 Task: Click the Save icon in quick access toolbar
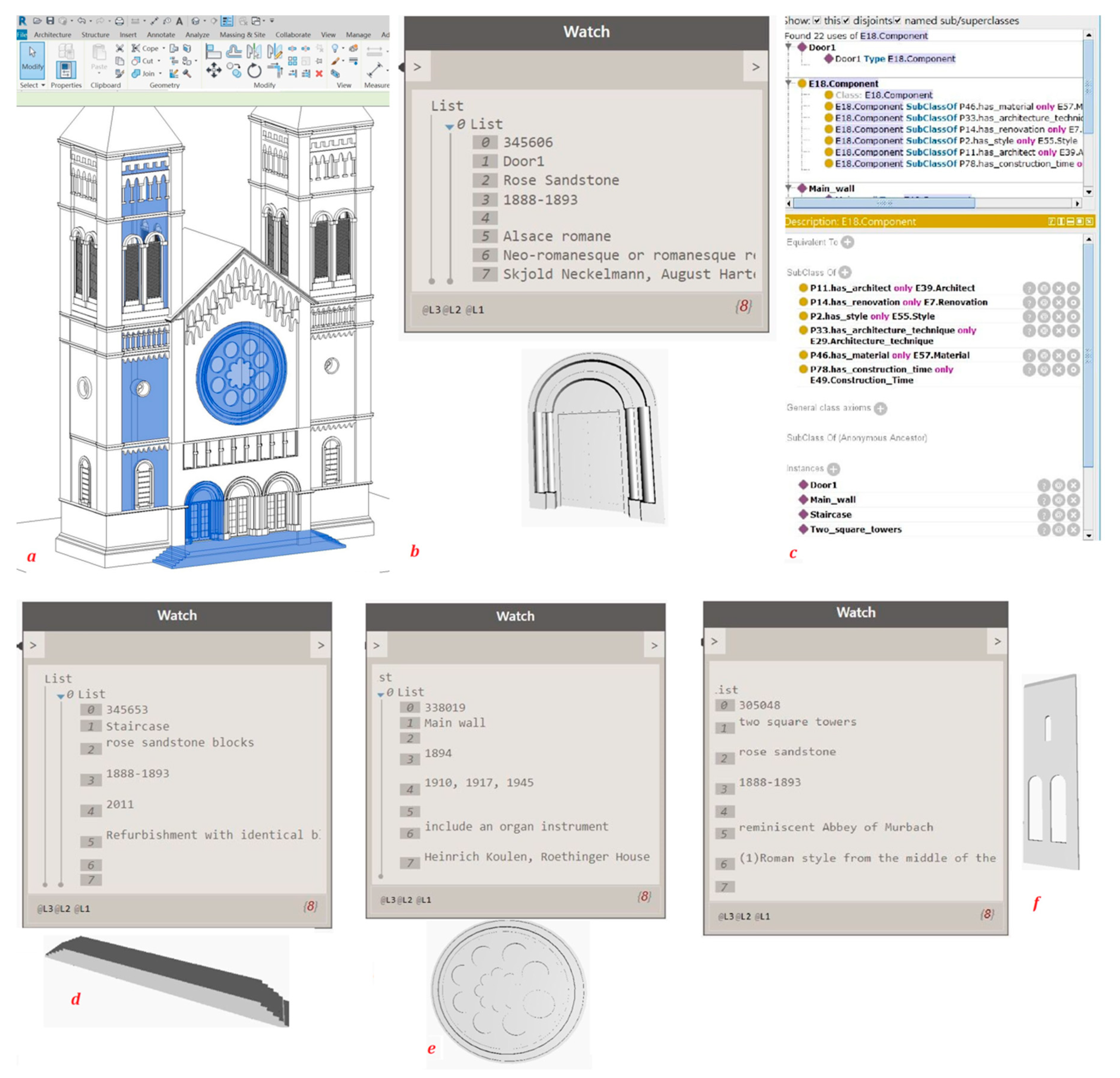click(x=50, y=21)
